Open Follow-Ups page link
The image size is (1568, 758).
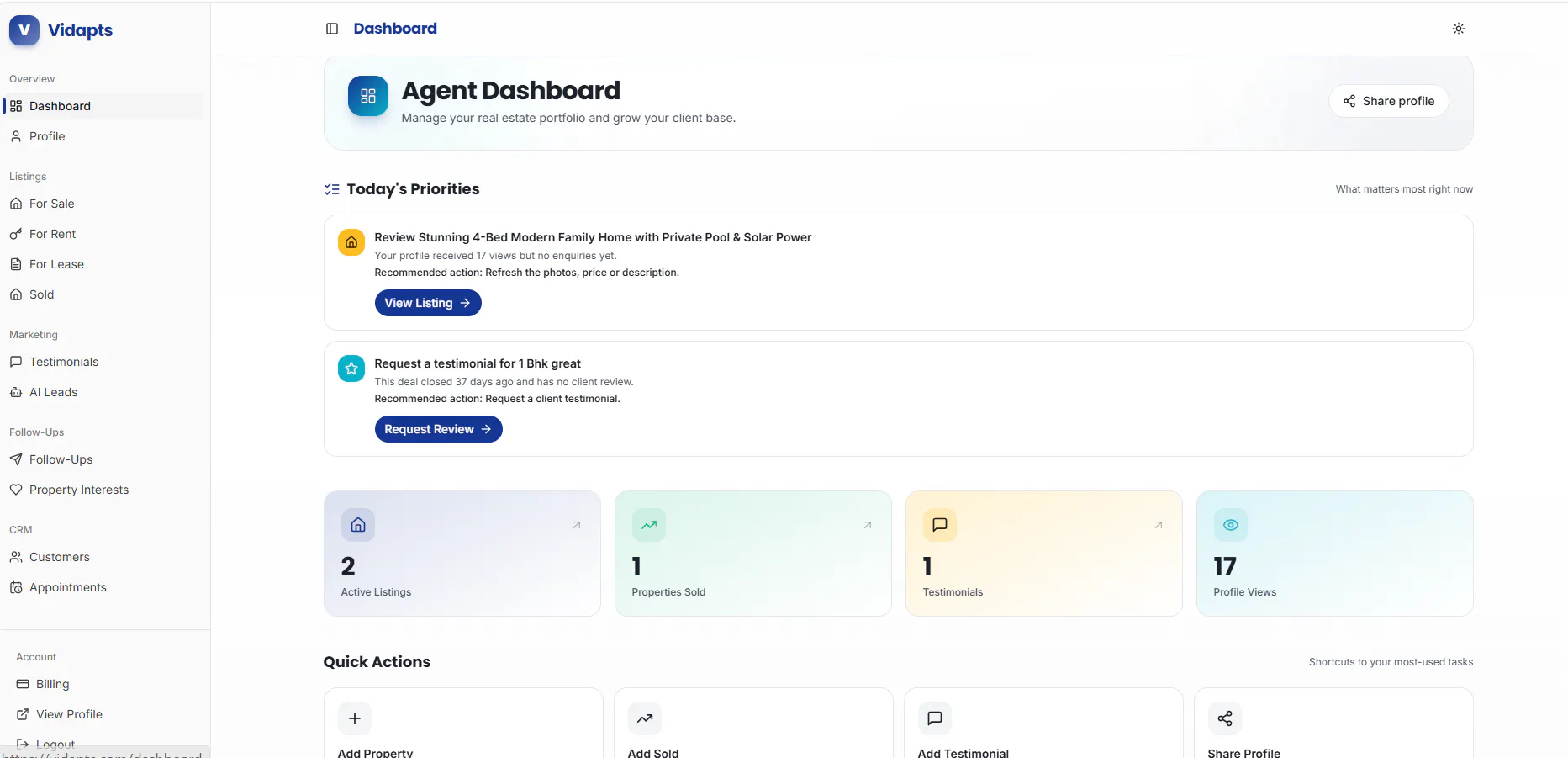pyautogui.click(x=103, y=459)
